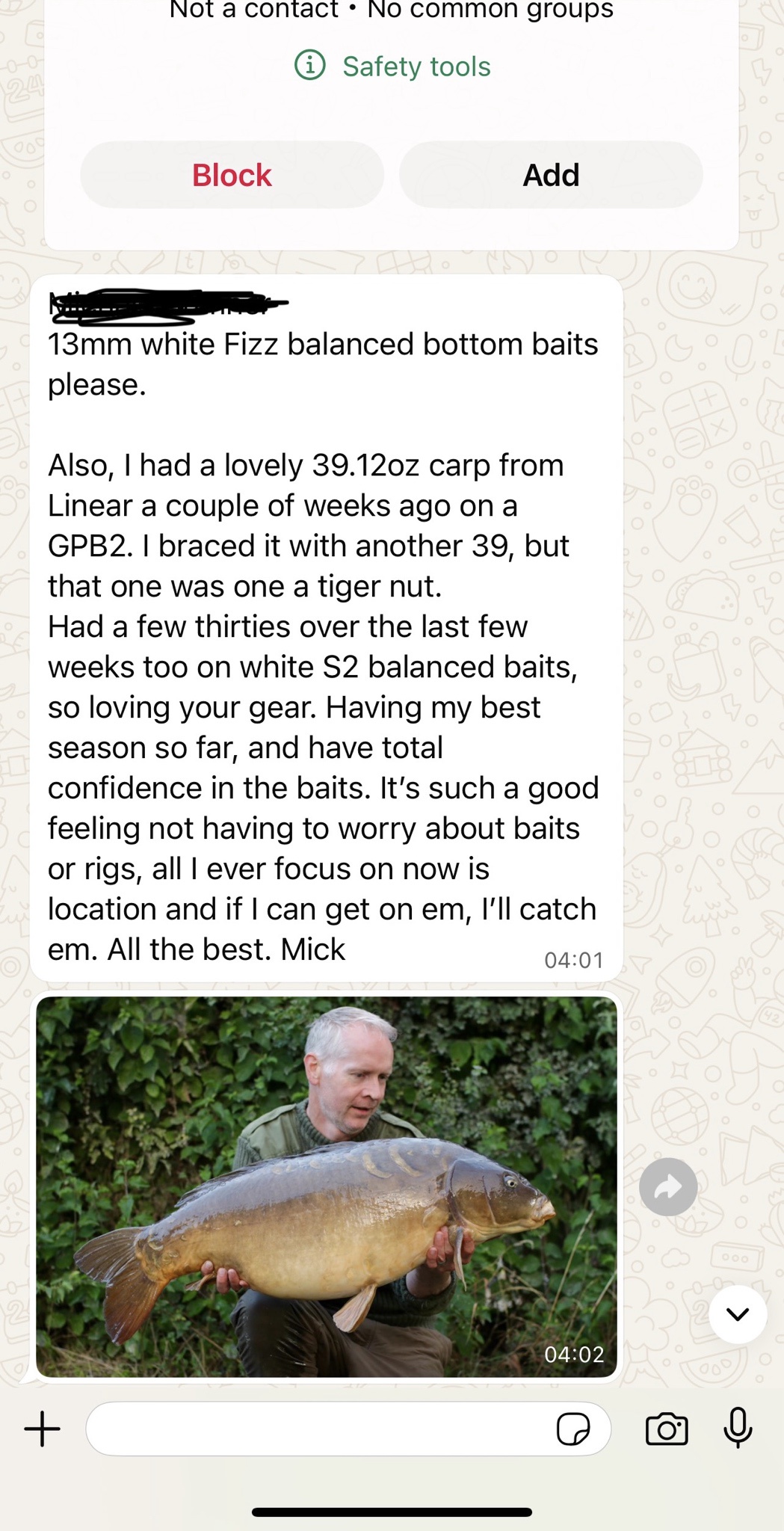Viewport: 784px width, 1531px height.
Task: Open the Safety tools link
Action: (x=416, y=67)
